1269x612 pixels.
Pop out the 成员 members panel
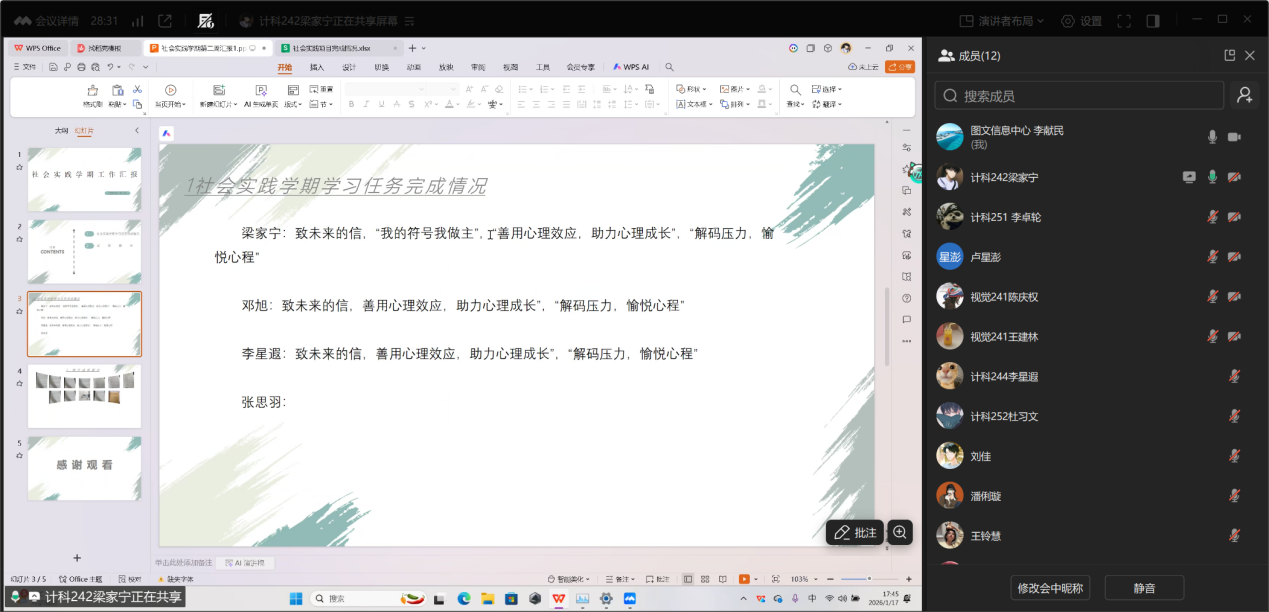pyautogui.click(x=1230, y=56)
